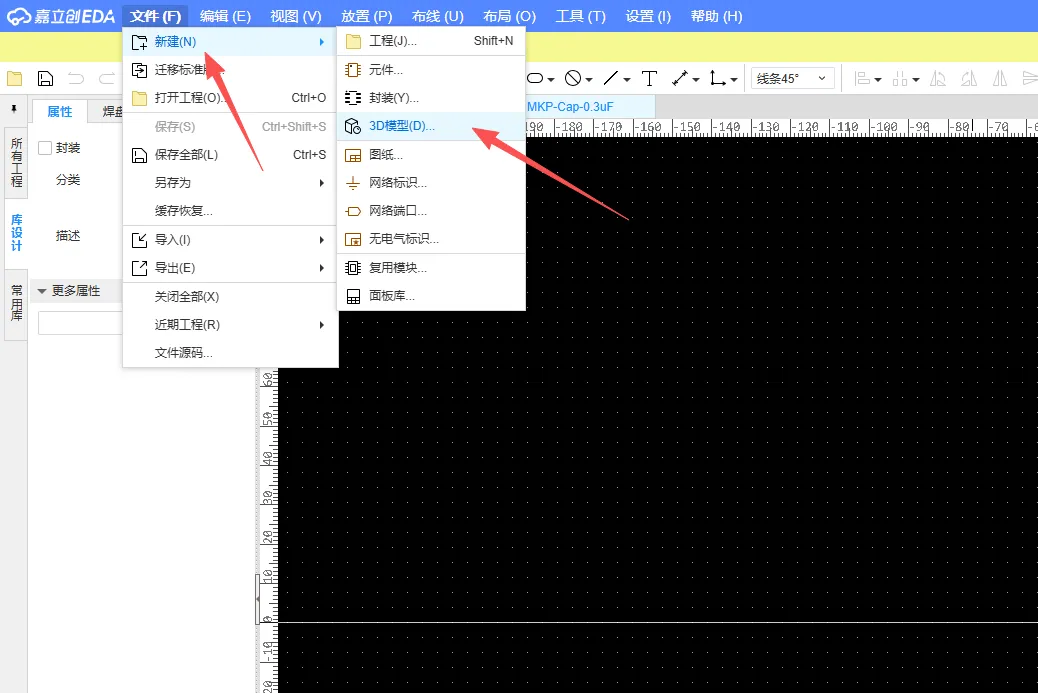Open the 所有工程 side tab
The image size is (1038, 693).
[17, 163]
